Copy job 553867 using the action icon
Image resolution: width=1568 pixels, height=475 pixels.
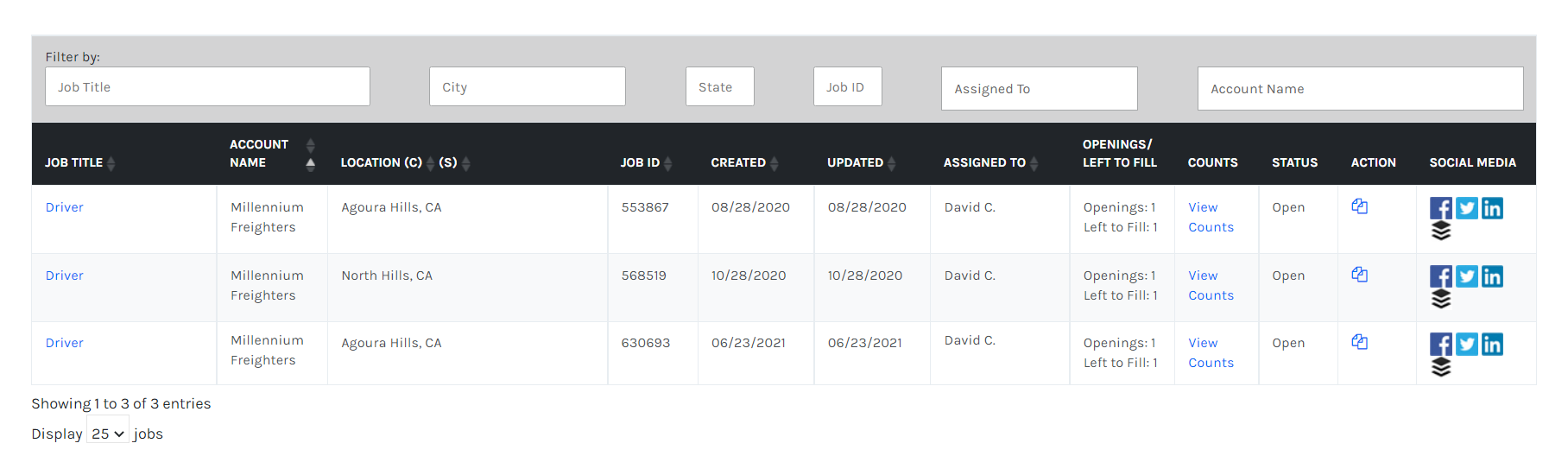(1359, 206)
